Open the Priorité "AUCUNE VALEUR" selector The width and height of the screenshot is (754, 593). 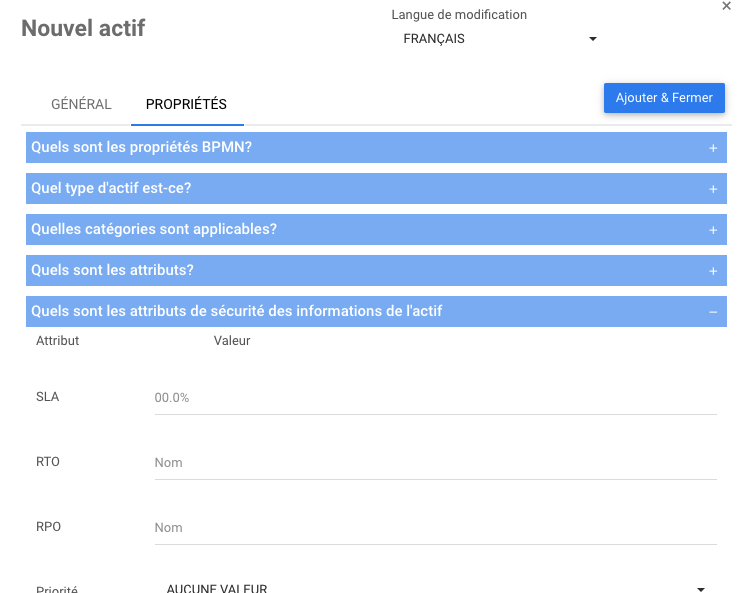pos(430,588)
